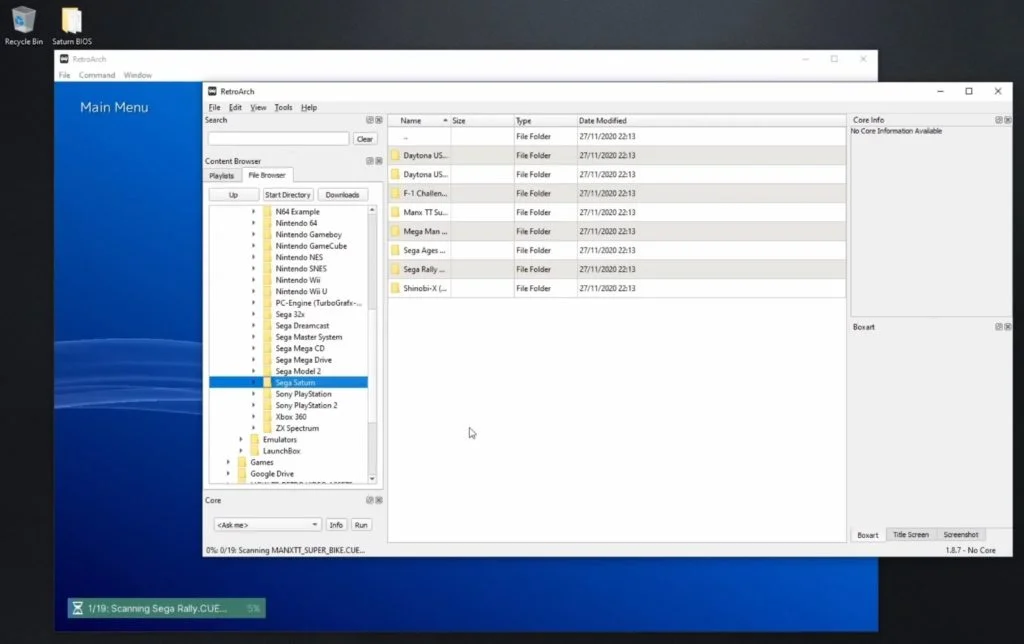1024x644 pixels.
Task: Sort file list by Date Modified header
Action: point(711,121)
